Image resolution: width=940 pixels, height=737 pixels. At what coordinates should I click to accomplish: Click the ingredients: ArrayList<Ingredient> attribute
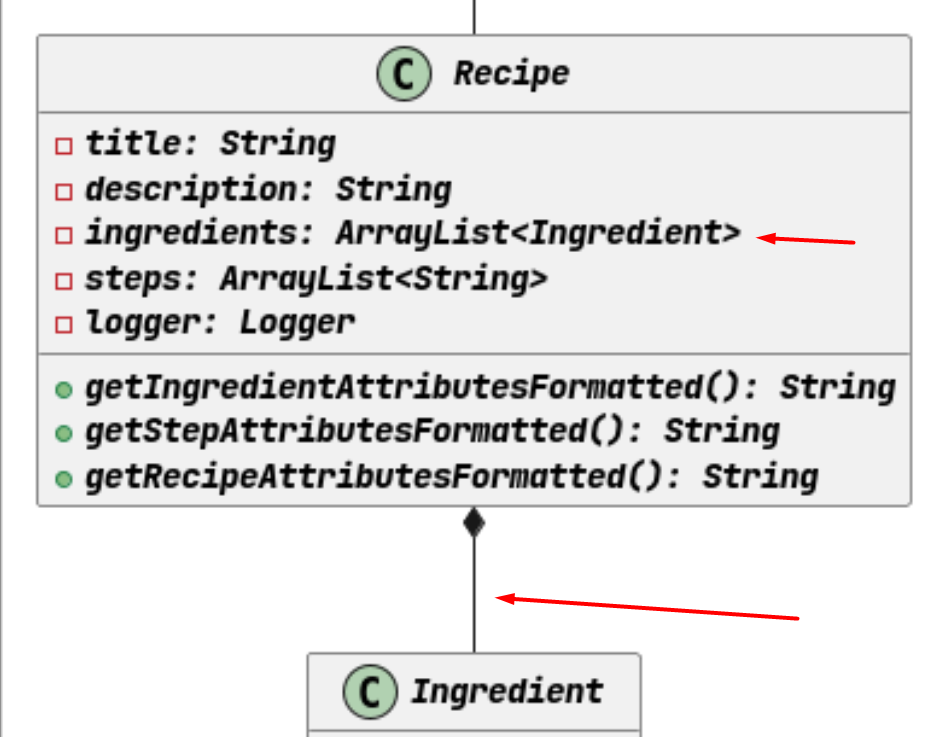[x=413, y=233]
